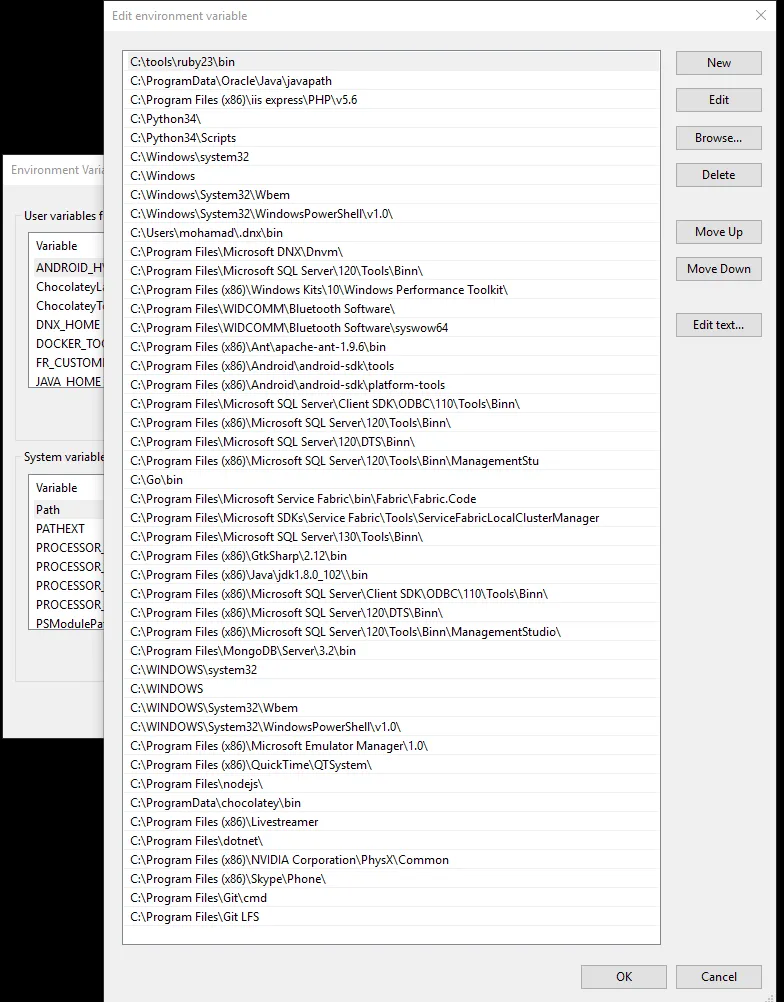This screenshot has height=1002, width=784.
Task: Select the C:\Go\bin entry
Action: [x=391, y=480]
